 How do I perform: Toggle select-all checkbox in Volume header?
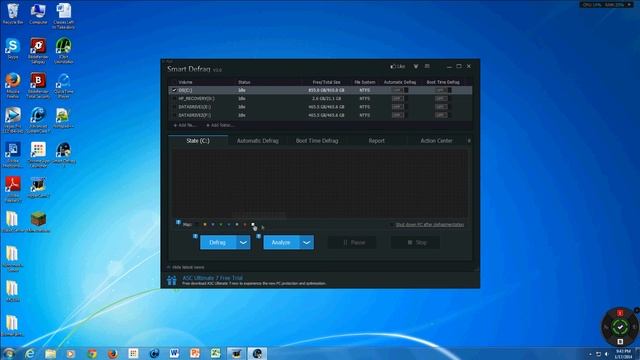pyautogui.click(x=174, y=82)
